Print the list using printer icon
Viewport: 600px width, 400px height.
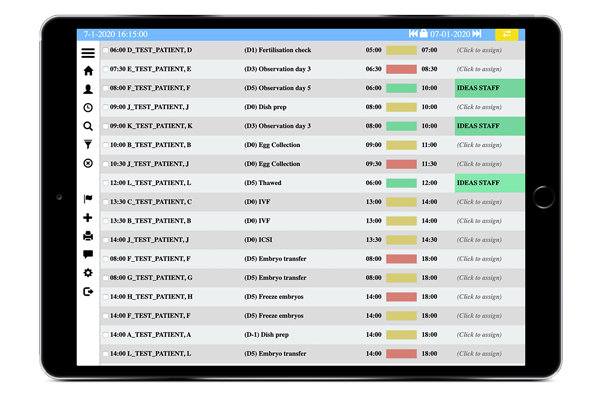[88, 236]
